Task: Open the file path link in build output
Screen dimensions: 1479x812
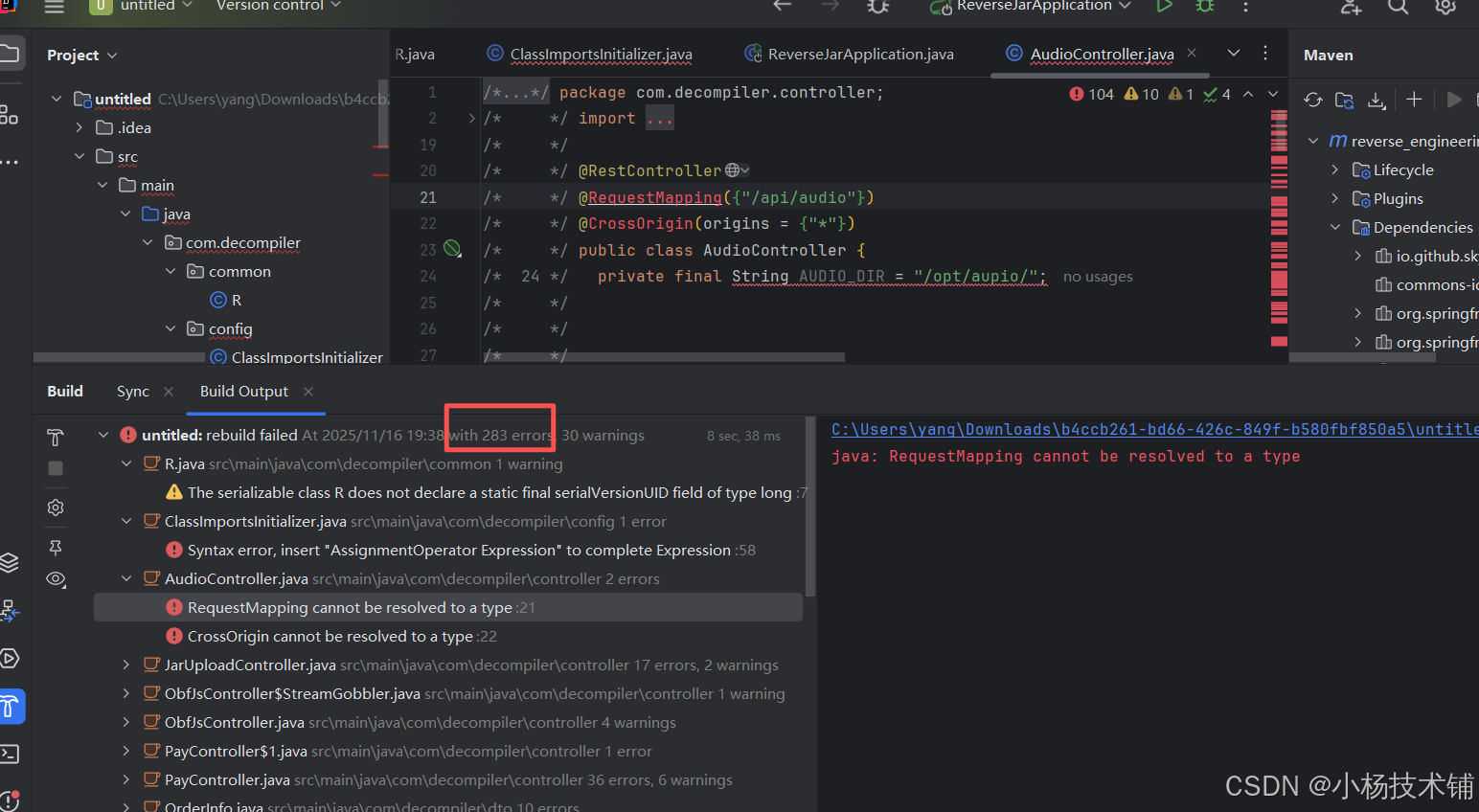Action: (1154, 429)
